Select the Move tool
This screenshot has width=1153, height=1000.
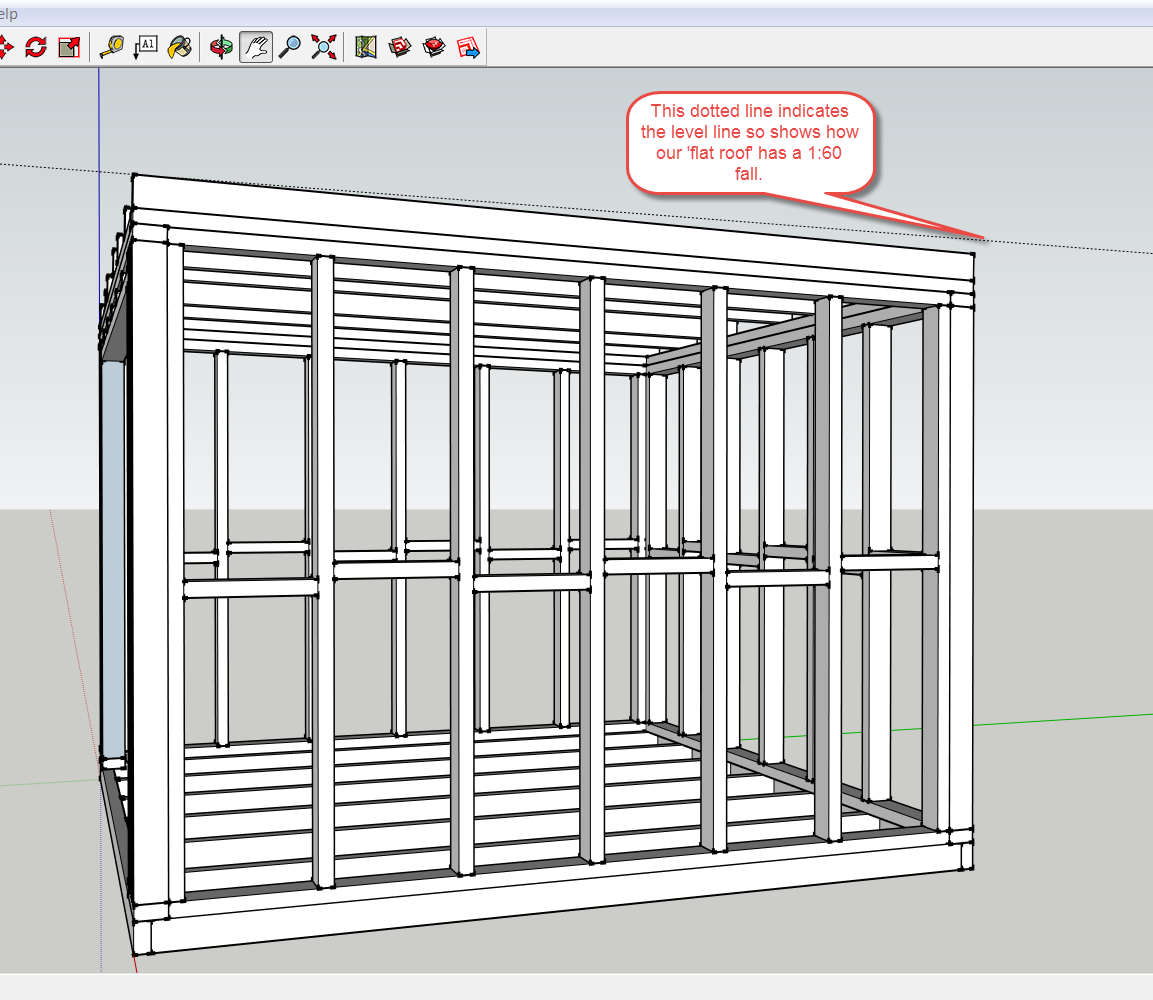[5, 46]
